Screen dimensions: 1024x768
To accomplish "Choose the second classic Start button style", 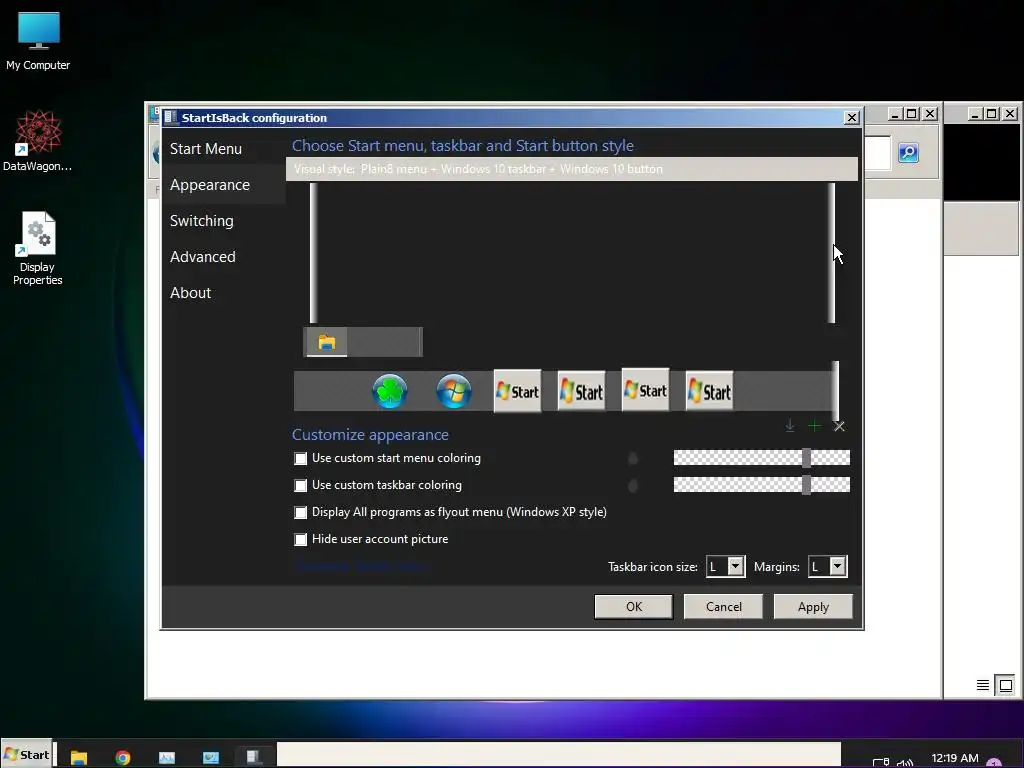I will click(581, 391).
